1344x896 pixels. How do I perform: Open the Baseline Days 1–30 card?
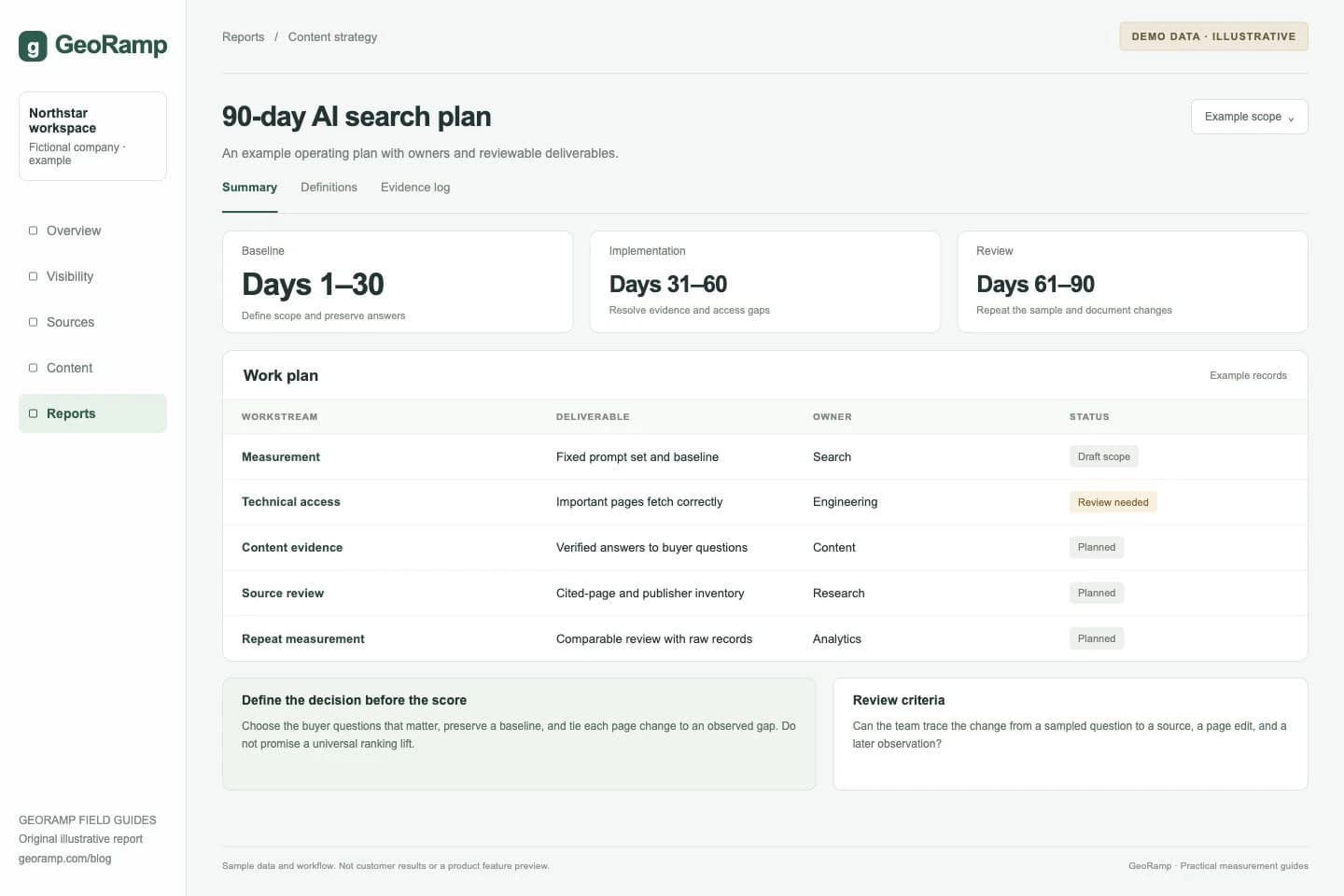click(398, 282)
